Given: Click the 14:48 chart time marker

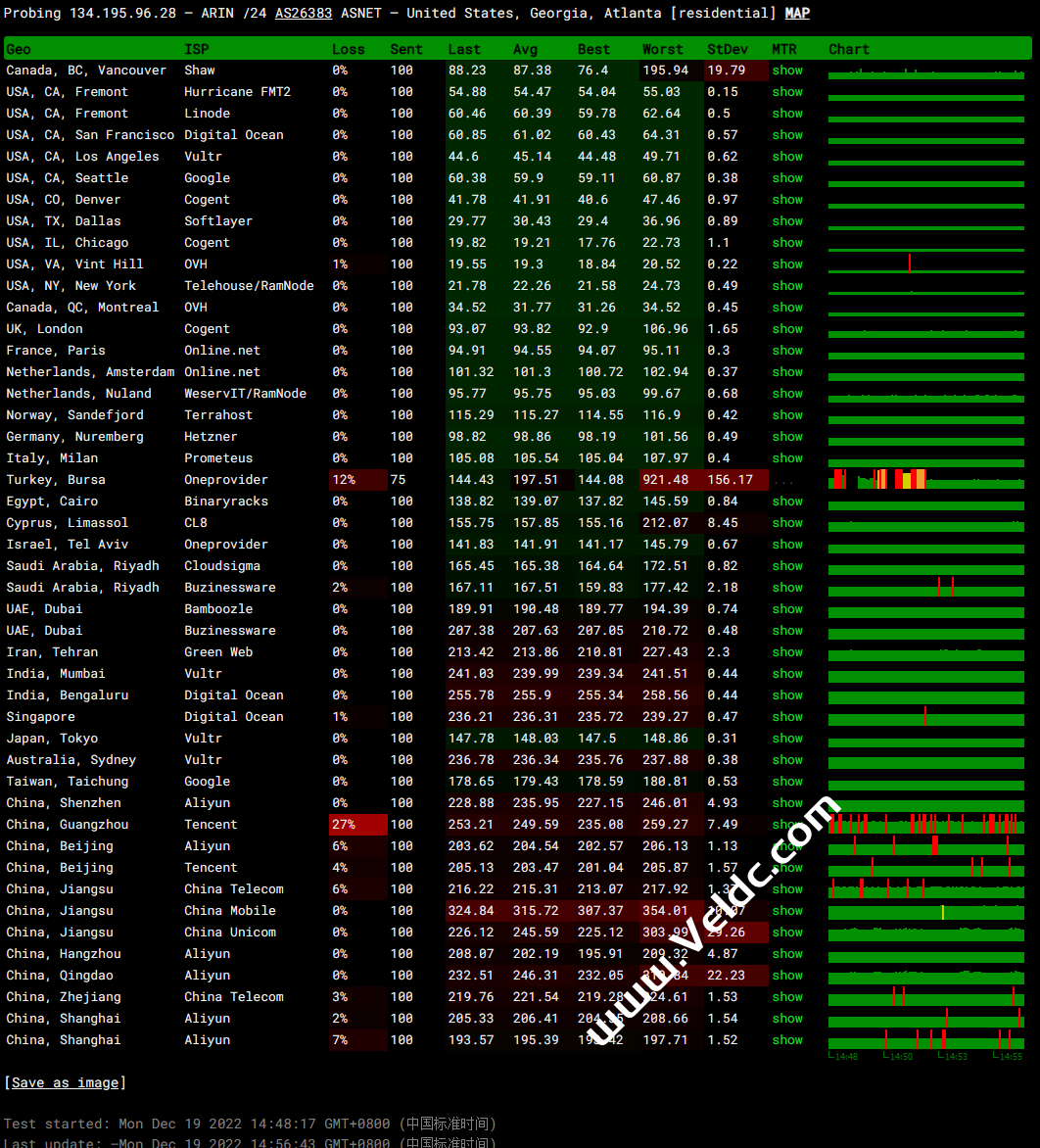Looking at the screenshot, I should coord(843,1057).
